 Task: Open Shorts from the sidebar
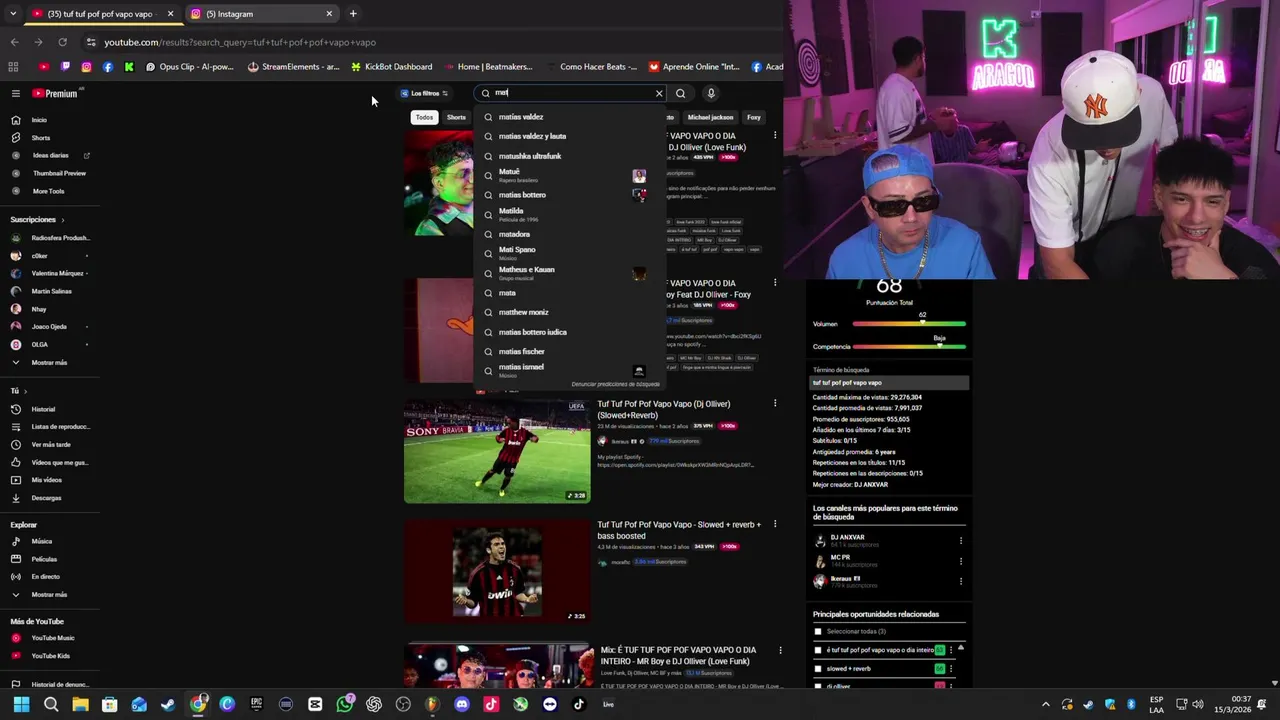click(41, 138)
